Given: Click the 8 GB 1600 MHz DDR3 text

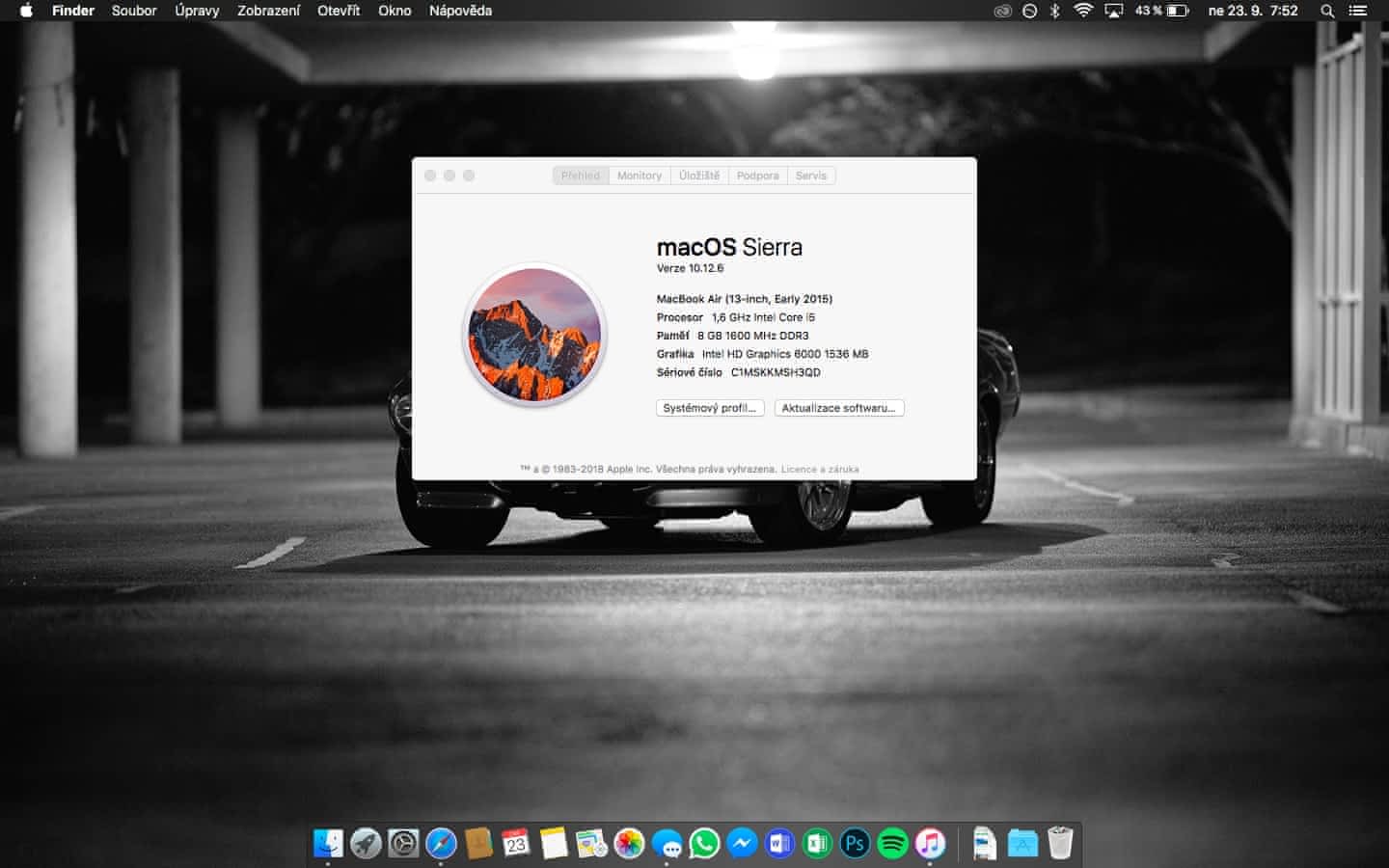Looking at the screenshot, I should tap(753, 336).
